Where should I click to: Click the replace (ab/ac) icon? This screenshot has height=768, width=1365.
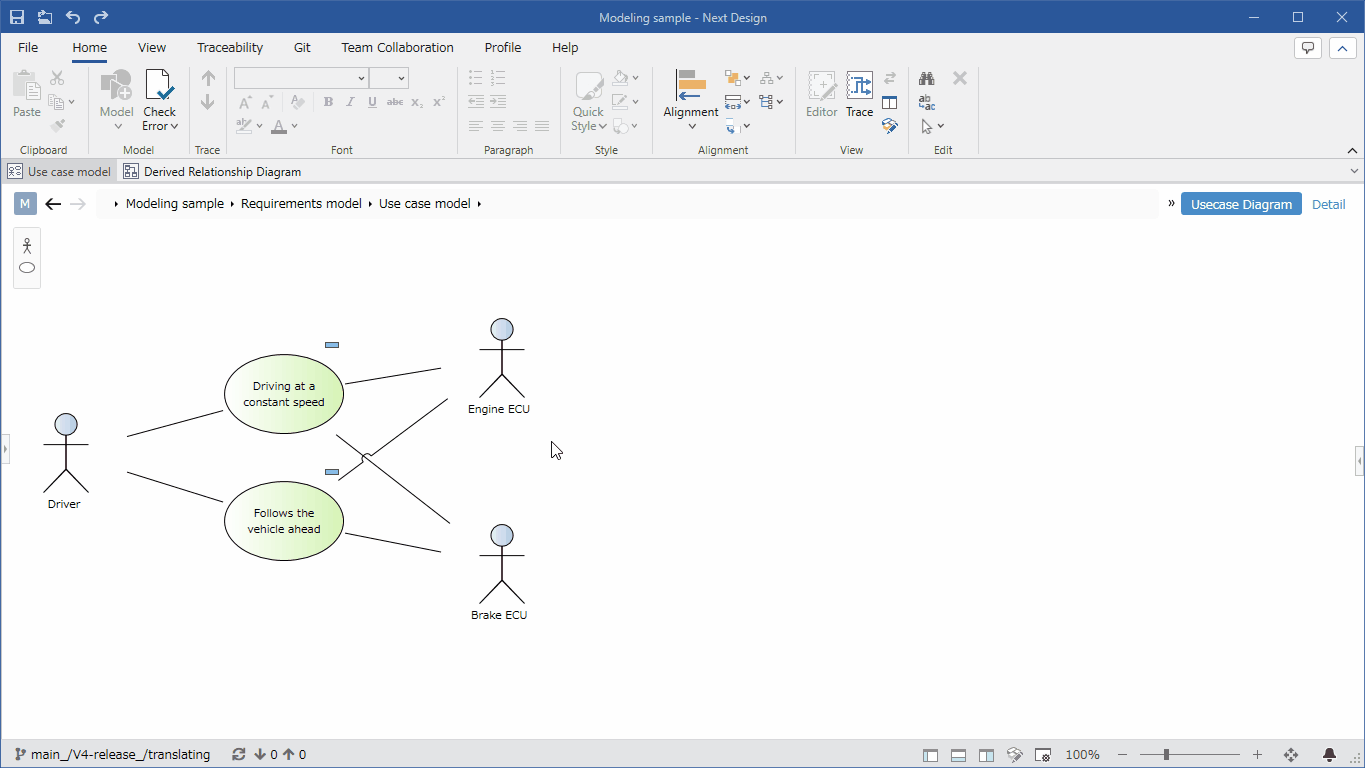(x=927, y=102)
